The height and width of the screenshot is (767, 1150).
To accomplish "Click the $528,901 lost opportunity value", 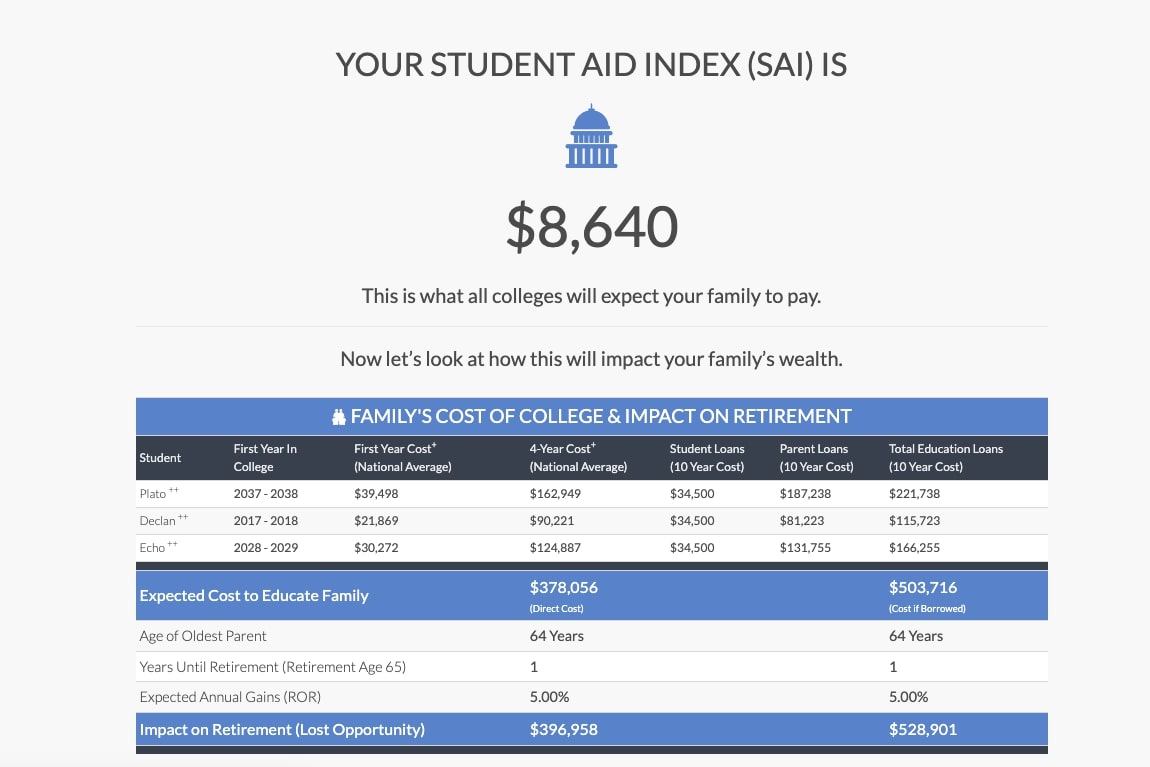I will pos(923,730).
